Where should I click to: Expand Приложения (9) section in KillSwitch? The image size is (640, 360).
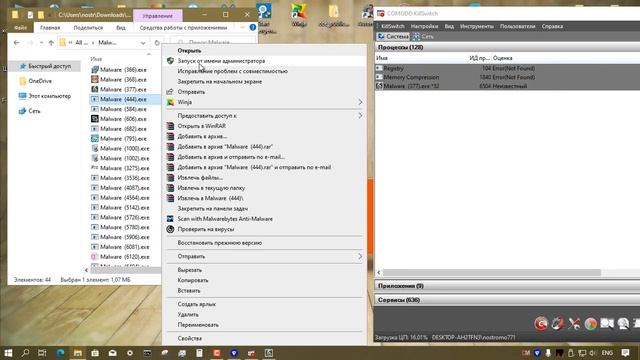507,286
